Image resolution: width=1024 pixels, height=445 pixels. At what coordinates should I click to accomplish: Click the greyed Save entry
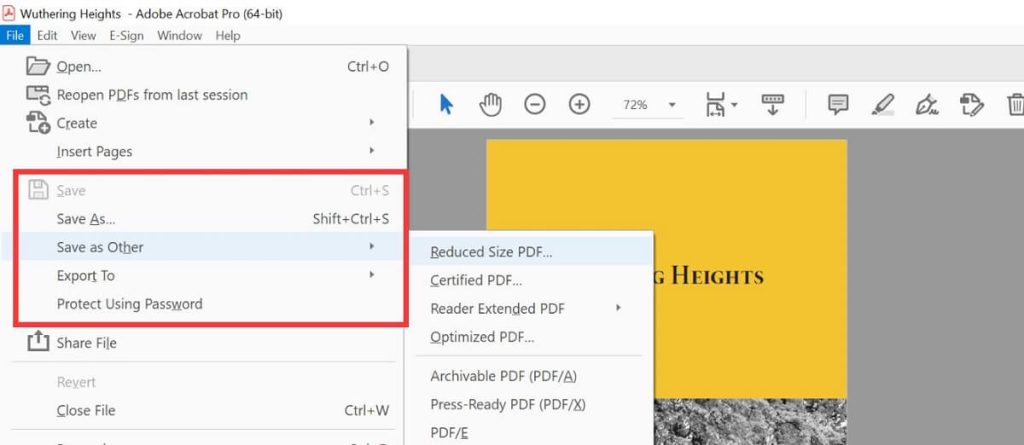tap(203, 191)
